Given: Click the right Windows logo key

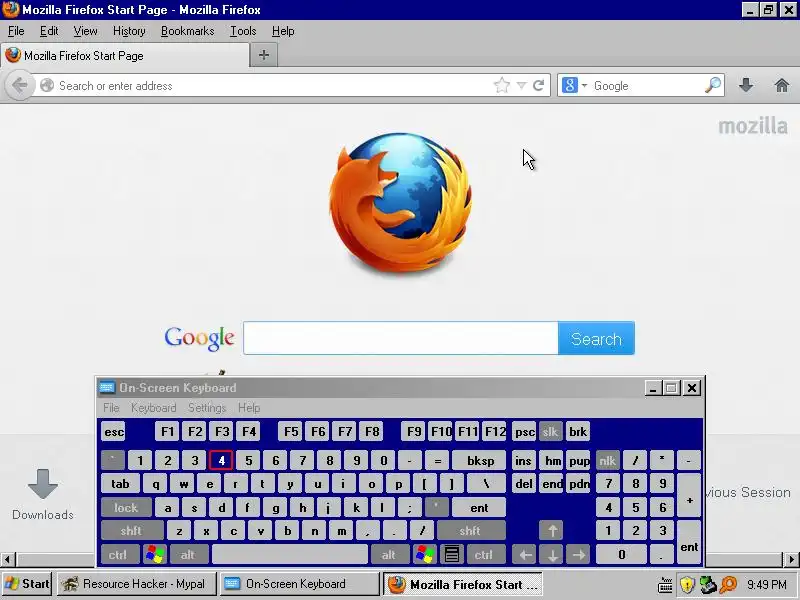Looking at the screenshot, I should pyautogui.click(x=424, y=555).
